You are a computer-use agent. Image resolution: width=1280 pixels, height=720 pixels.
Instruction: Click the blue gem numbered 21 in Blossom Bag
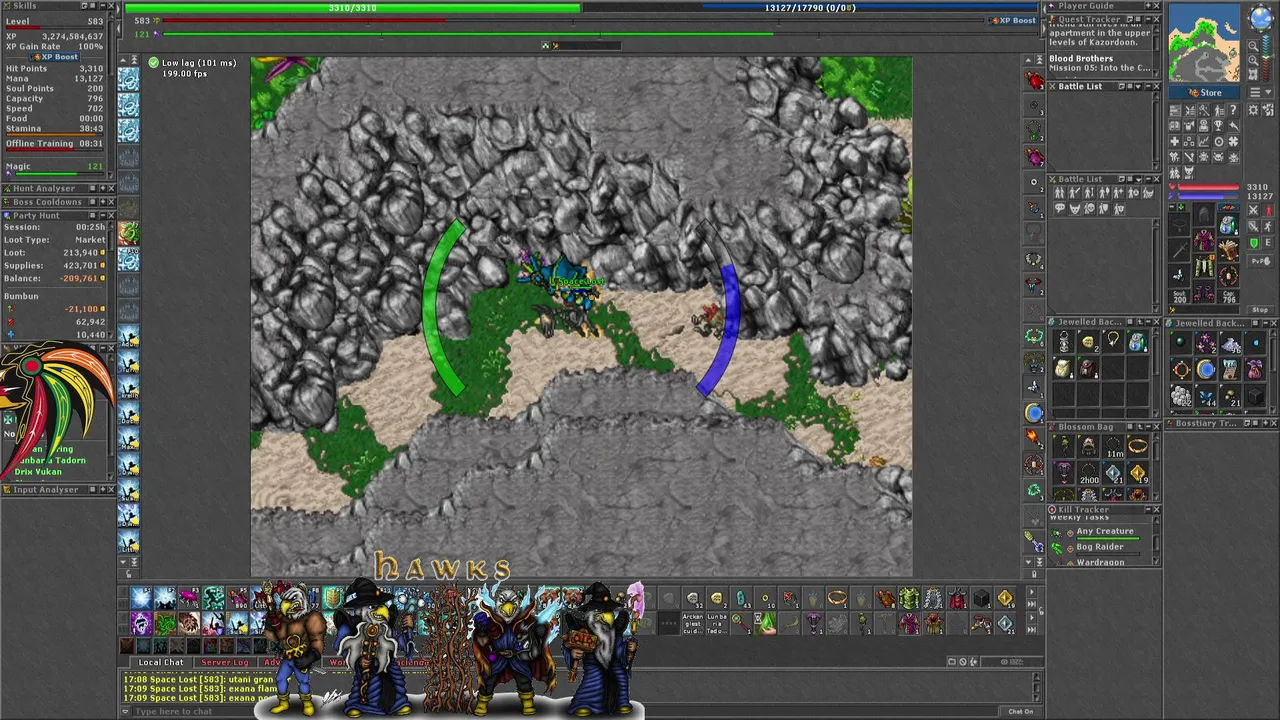pyautogui.click(x=1113, y=473)
